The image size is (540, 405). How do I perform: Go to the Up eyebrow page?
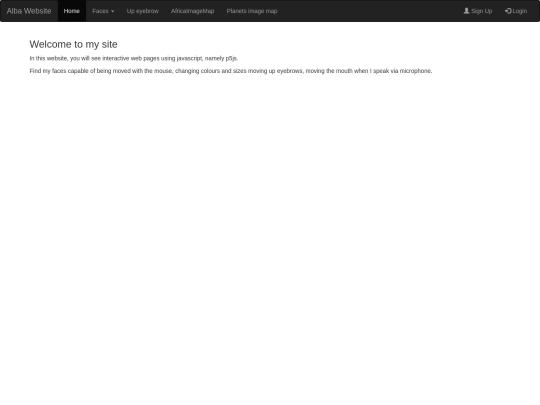[x=143, y=11]
